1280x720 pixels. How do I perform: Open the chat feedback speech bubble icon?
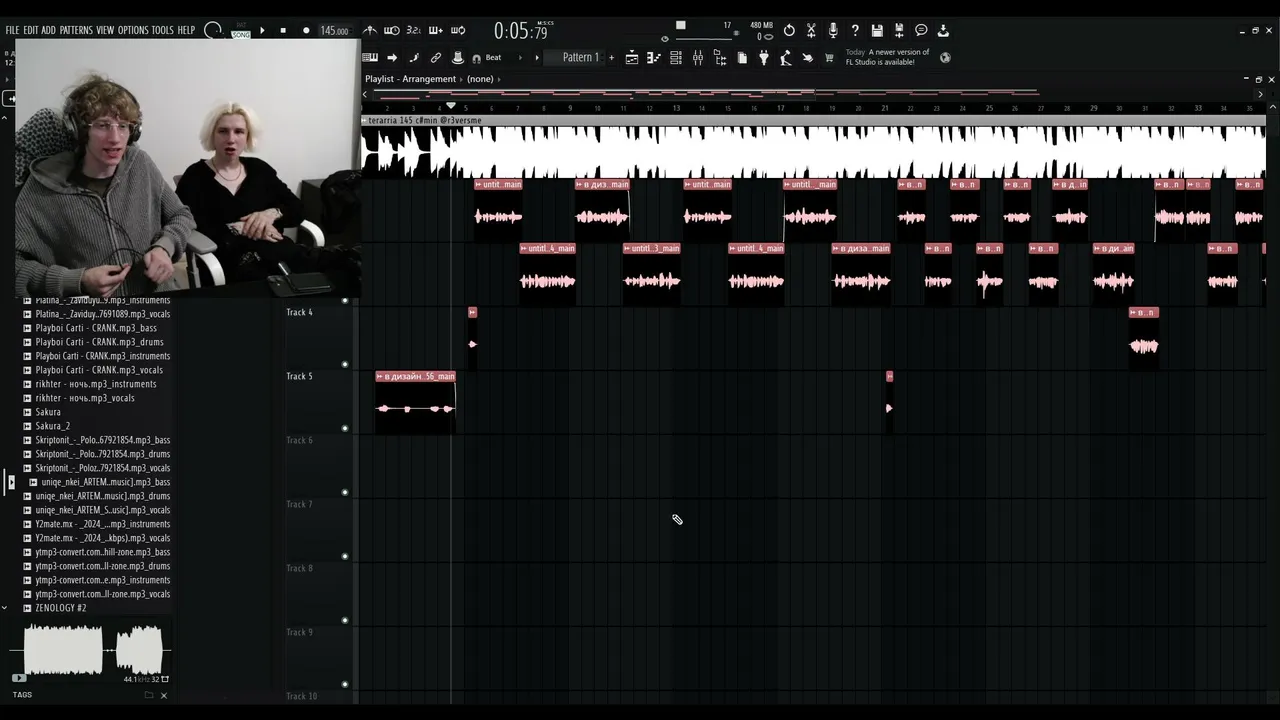pyautogui.click(x=921, y=31)
